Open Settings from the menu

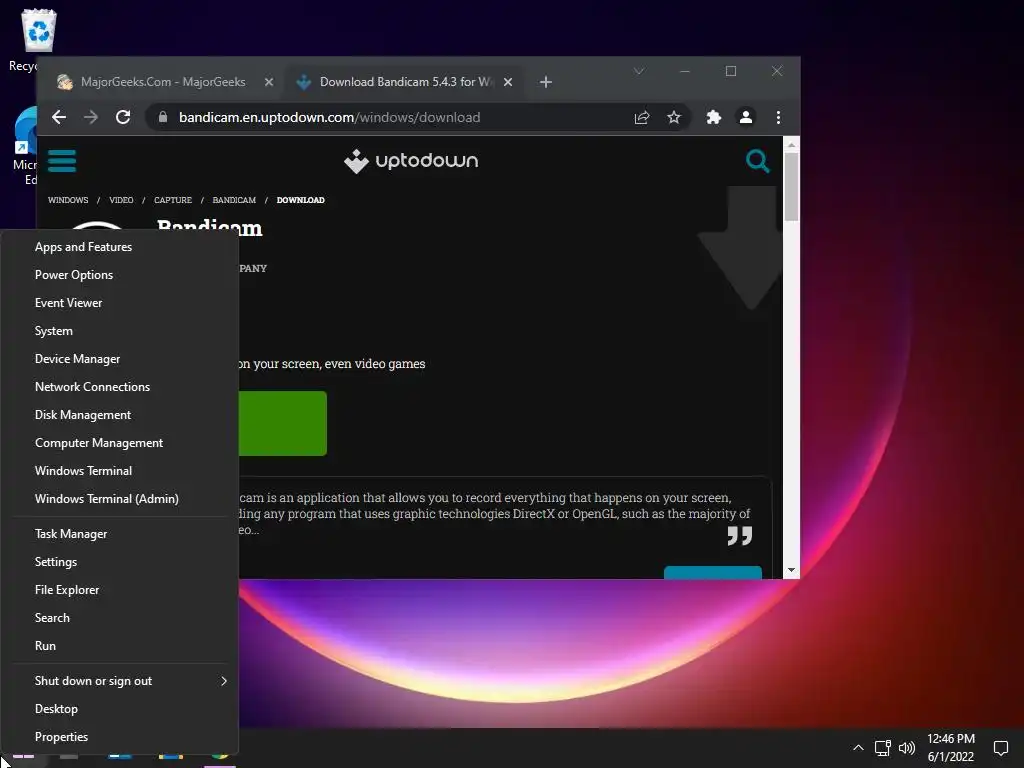point(120,562)
